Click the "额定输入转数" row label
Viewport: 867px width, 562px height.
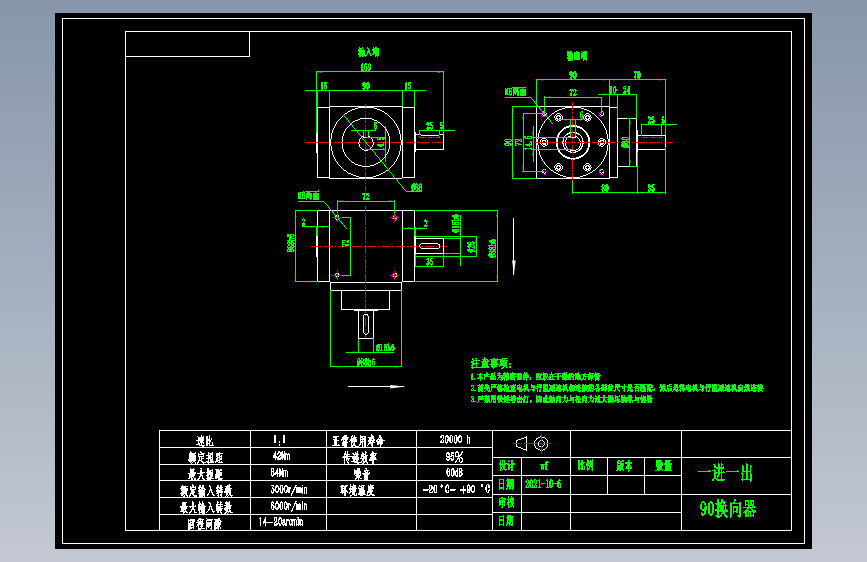coord(206,491)
